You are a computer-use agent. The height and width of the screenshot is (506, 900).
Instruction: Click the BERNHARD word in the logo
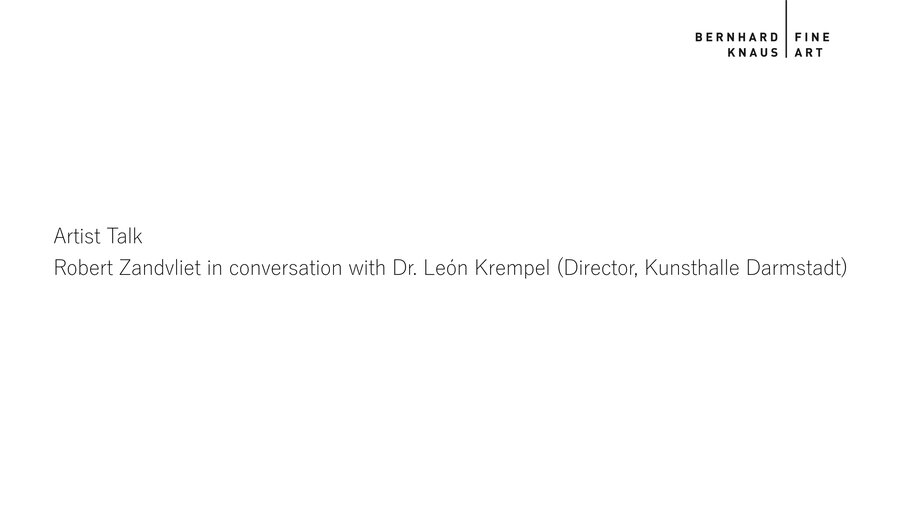click(x=736, y=37)
